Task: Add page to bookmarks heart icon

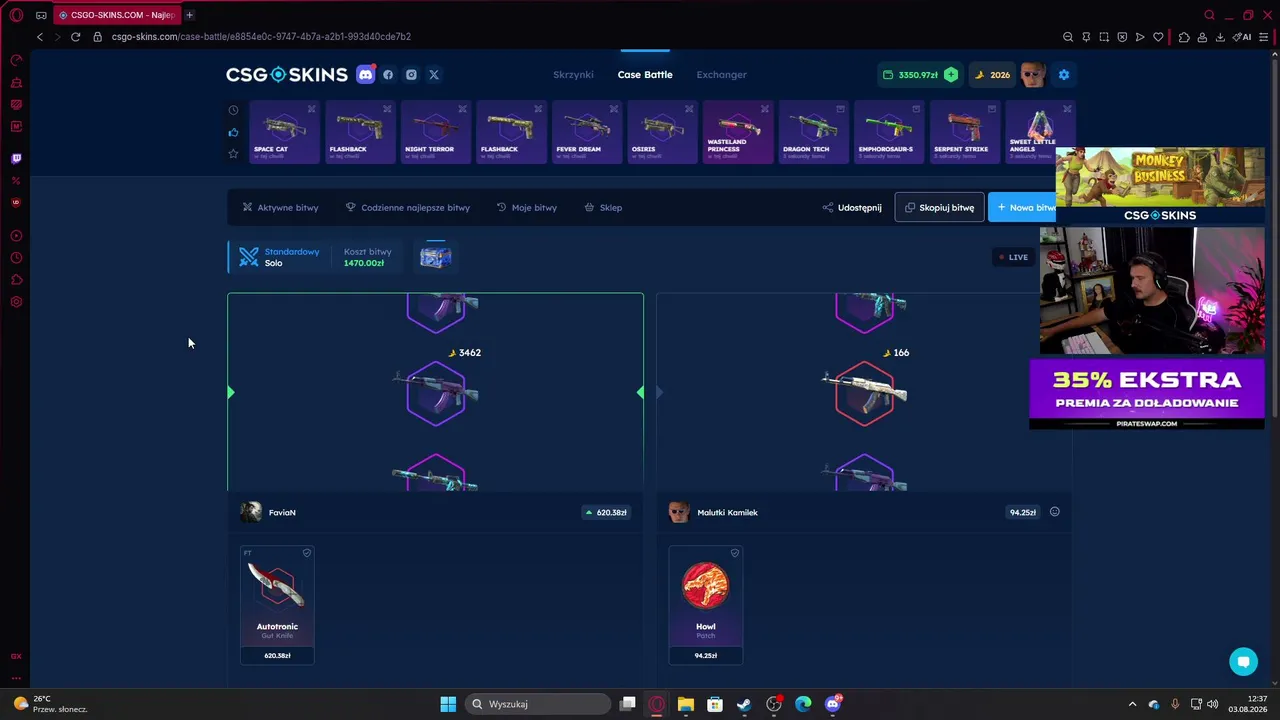Action: (x=1158, y=37)
